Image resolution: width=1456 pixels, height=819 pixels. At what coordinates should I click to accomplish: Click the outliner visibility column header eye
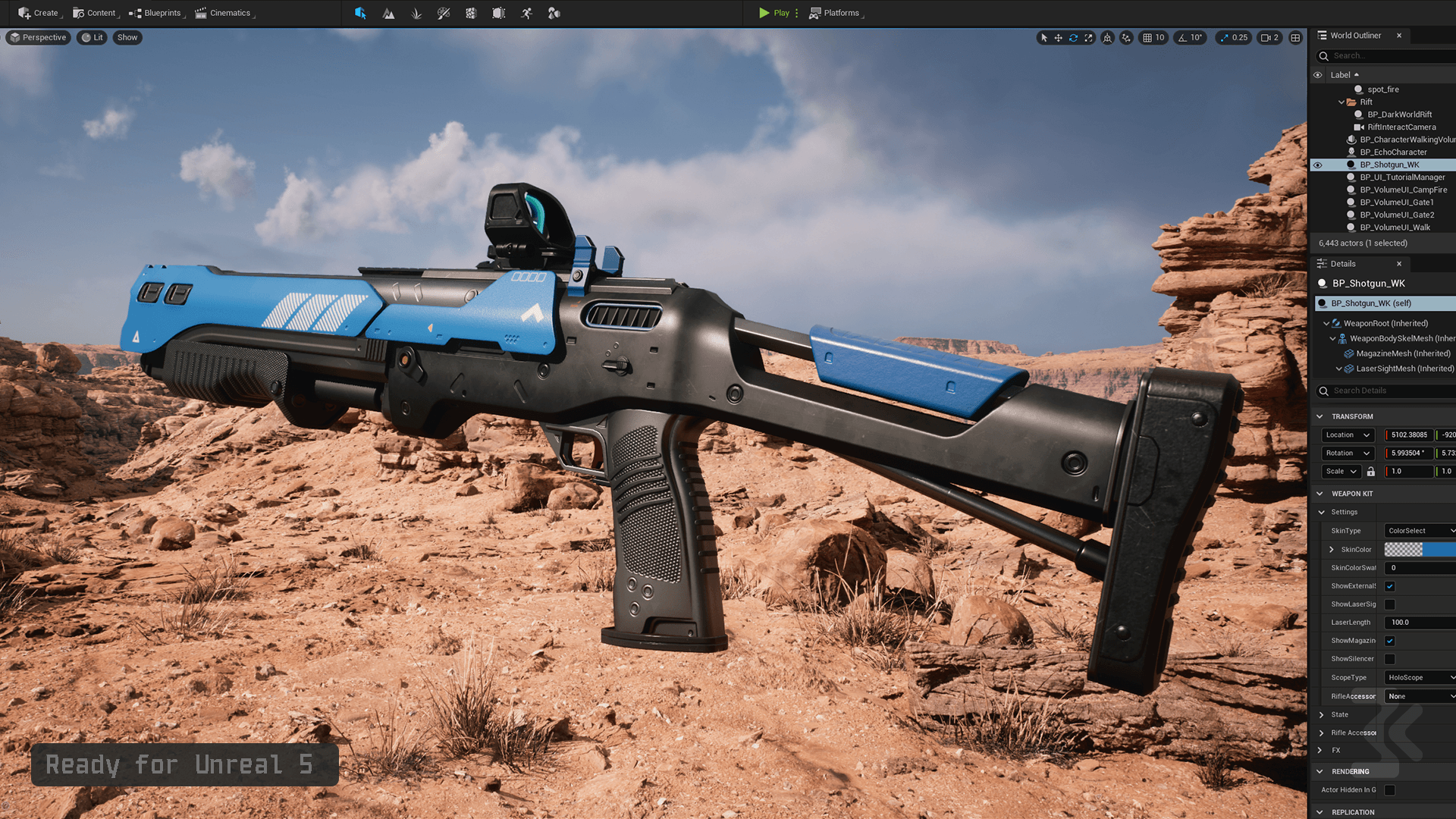tap(1317, 75)
